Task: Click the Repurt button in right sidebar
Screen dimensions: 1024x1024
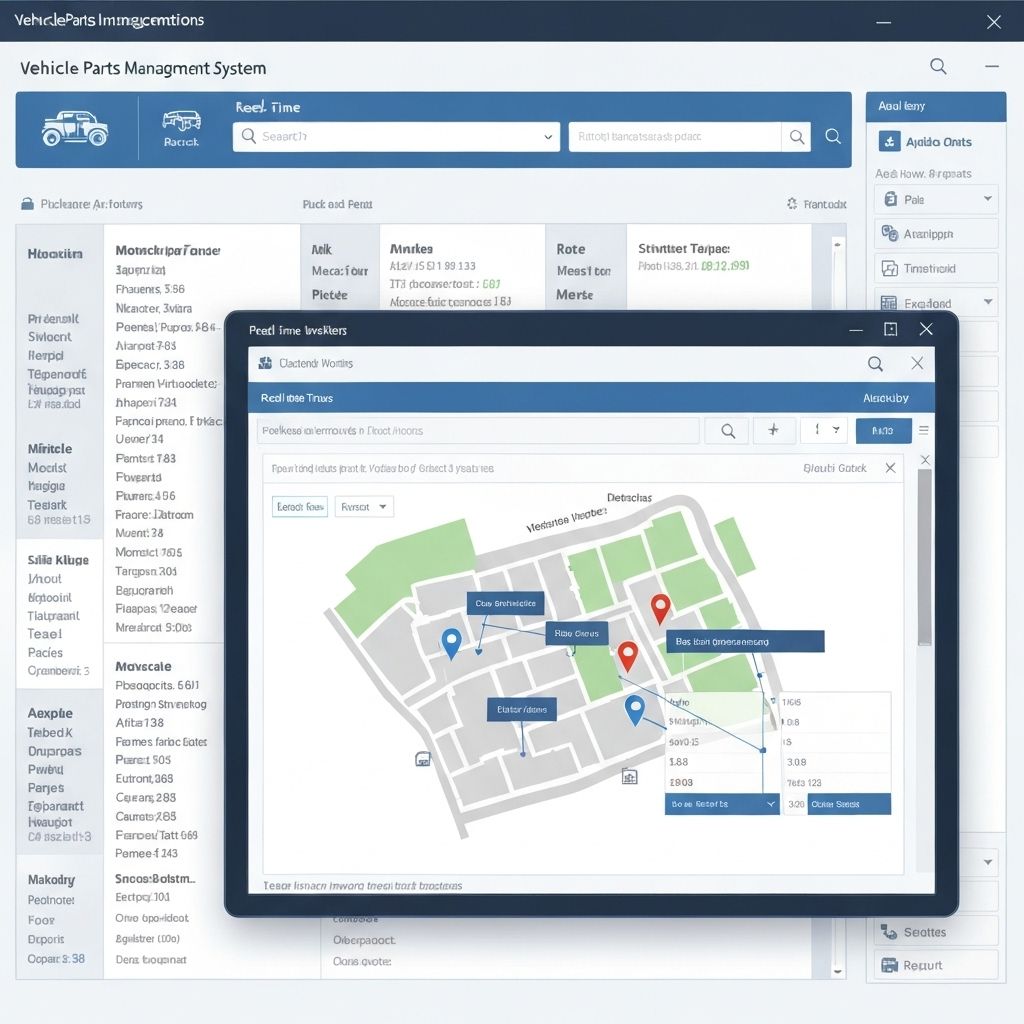Action: pyautogui.click(x=935, y=965)
